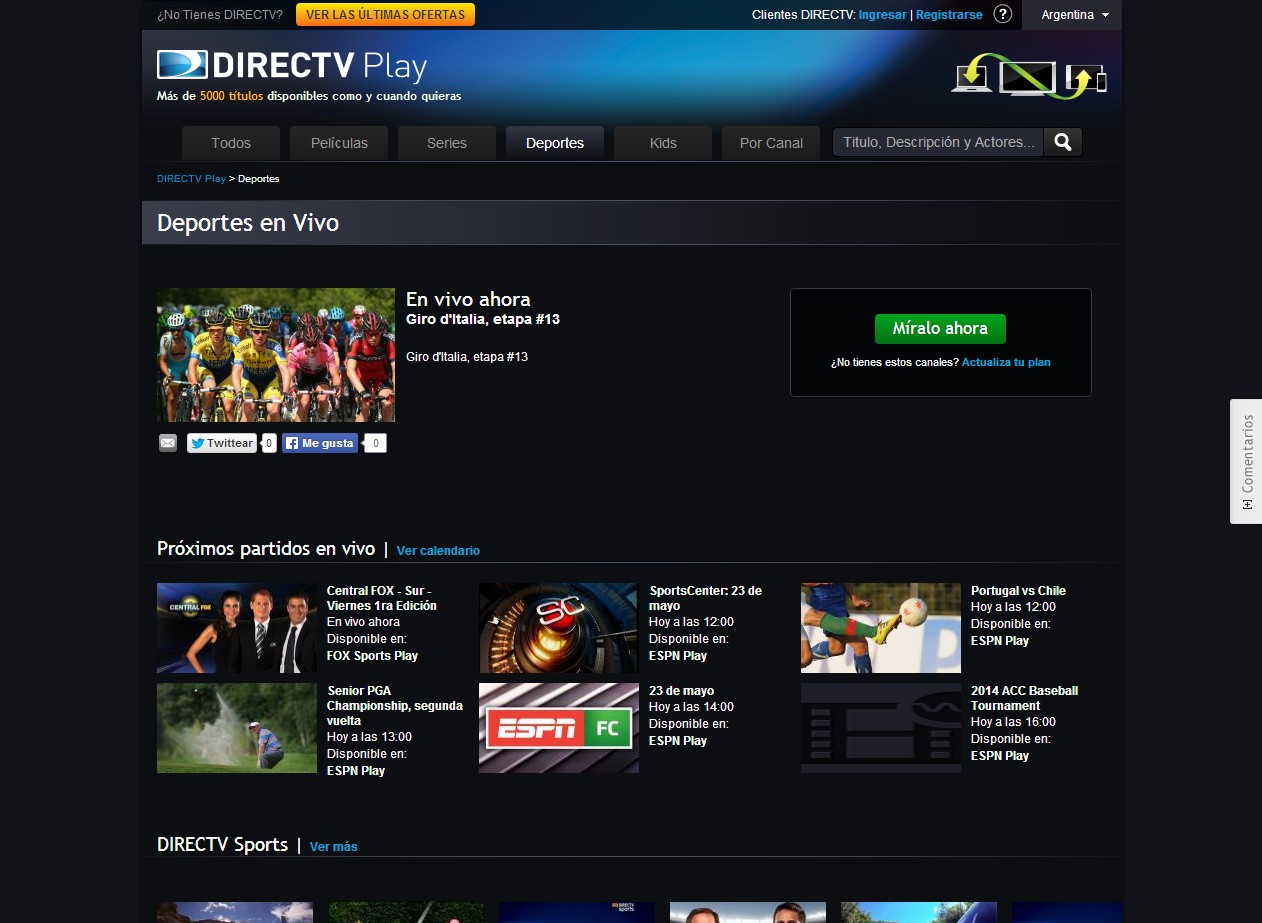Open the Argentina country dropdown
Image resolution: width=1262 pixels, height=923 pixels.
tap(1075, 15)
